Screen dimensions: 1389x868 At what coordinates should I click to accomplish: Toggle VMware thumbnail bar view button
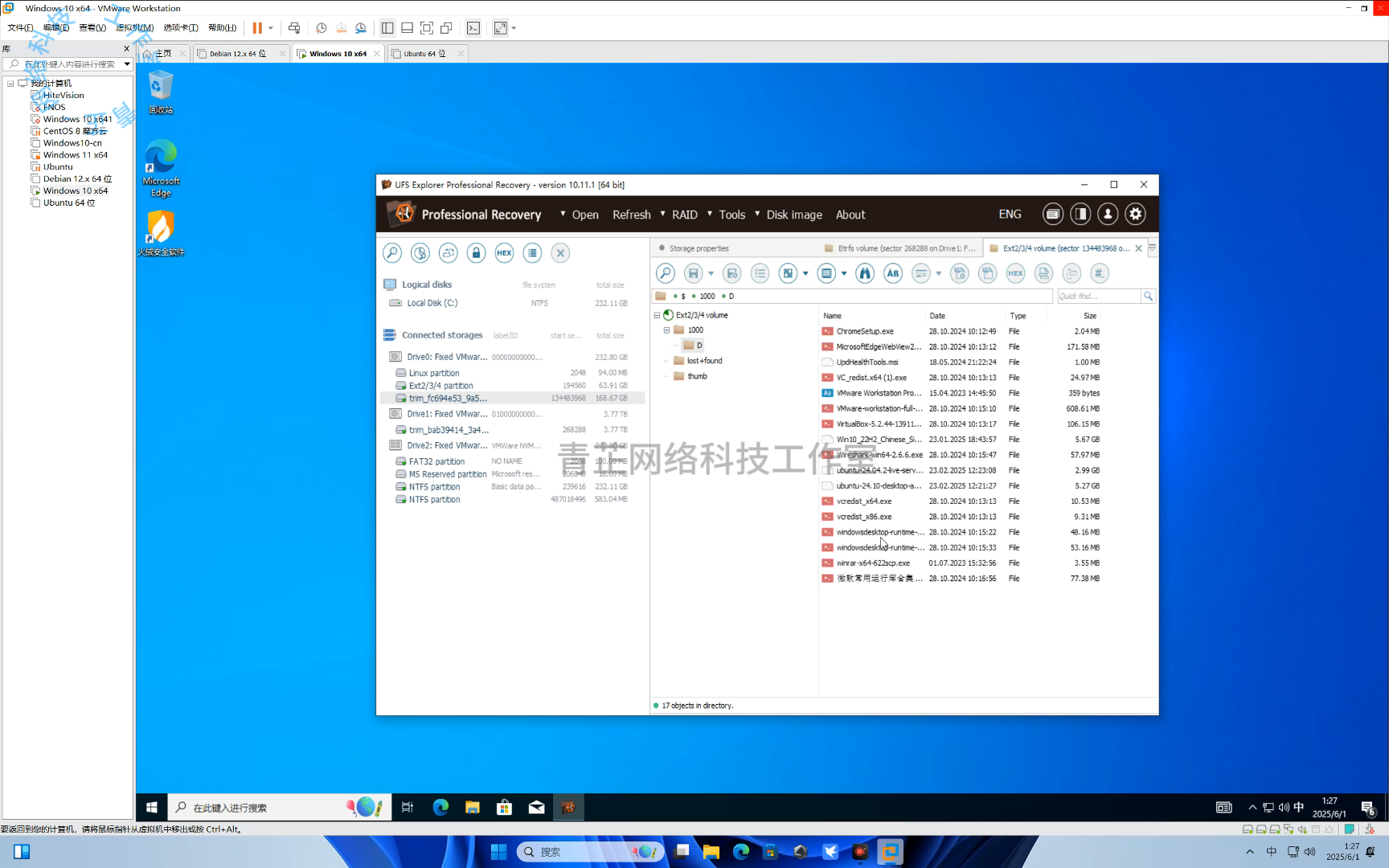click(408, 28)
